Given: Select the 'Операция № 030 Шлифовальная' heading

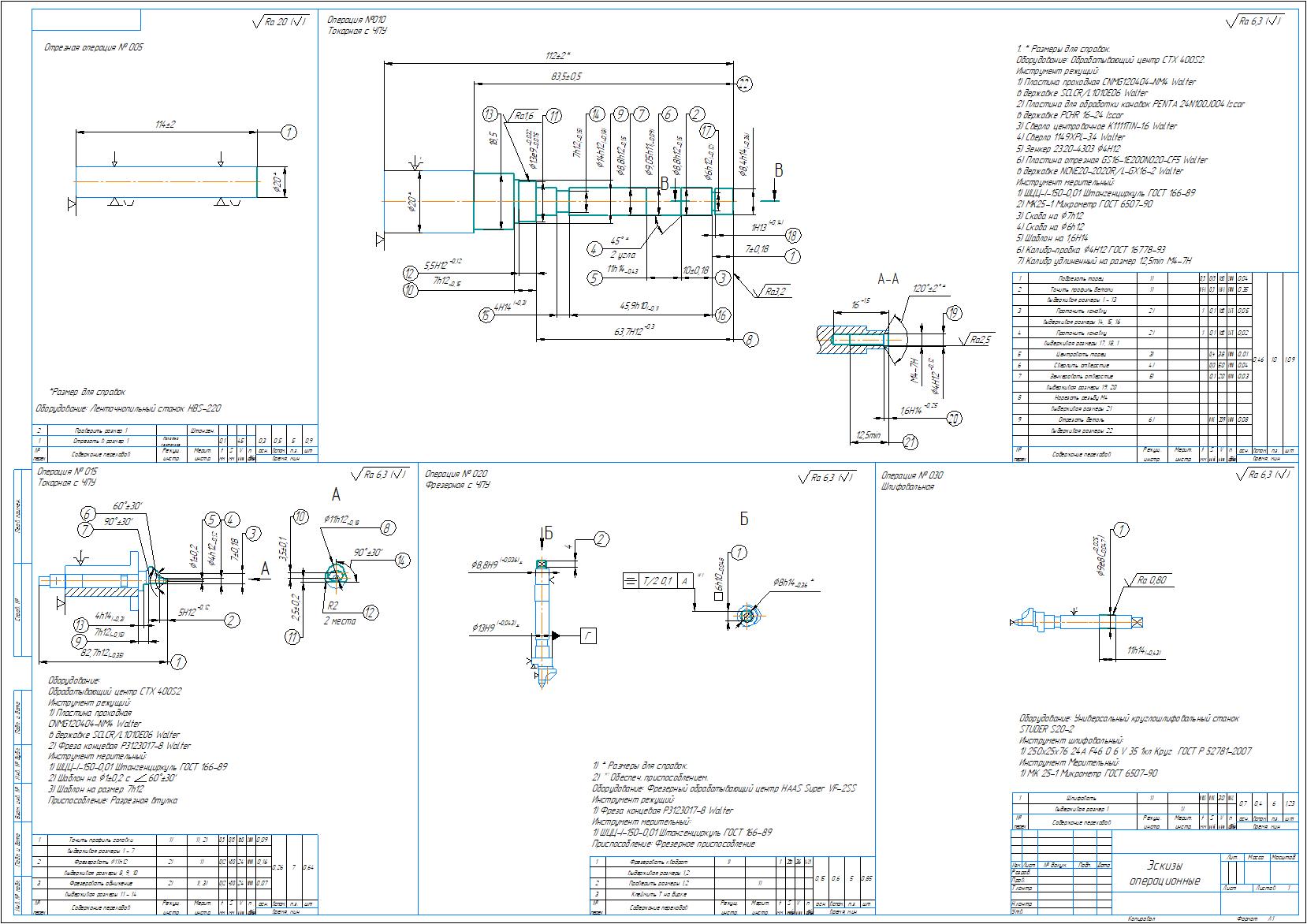Looking at the screenshot, I should coord(912,481).
